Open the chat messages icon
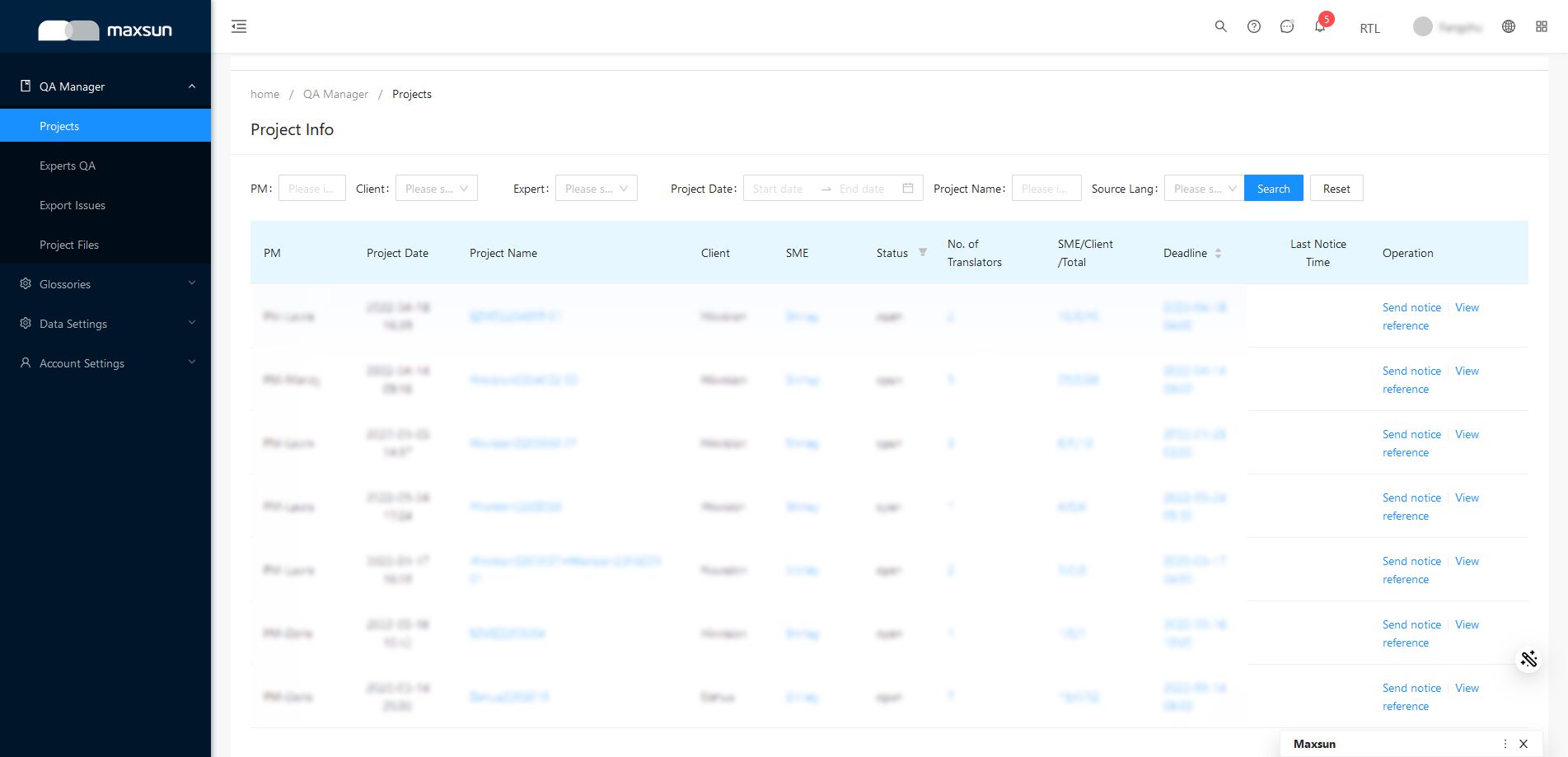This screenshot has height=757, width=1568. (x=1286, y=26)
